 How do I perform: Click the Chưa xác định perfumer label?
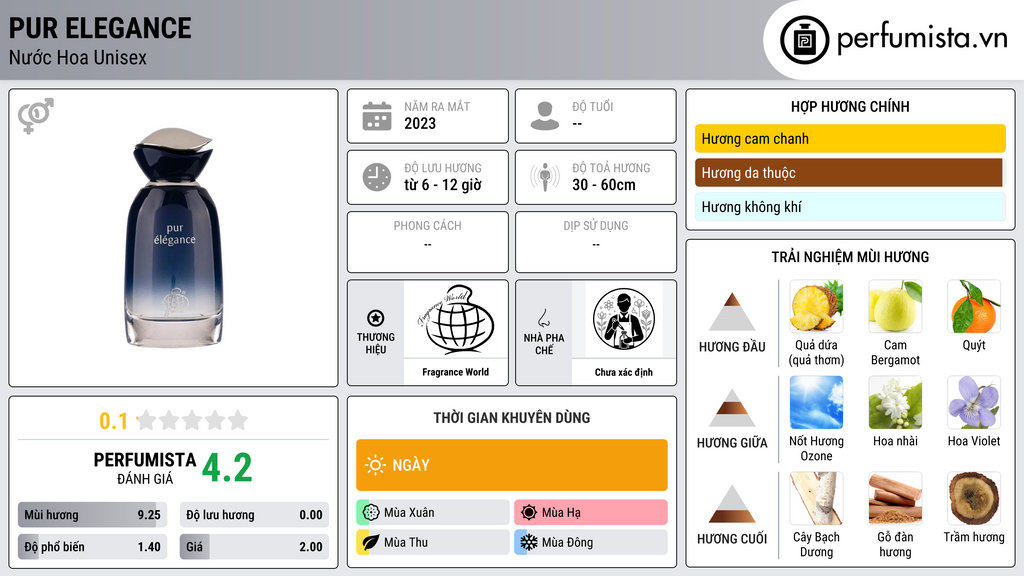click(624, 372)
